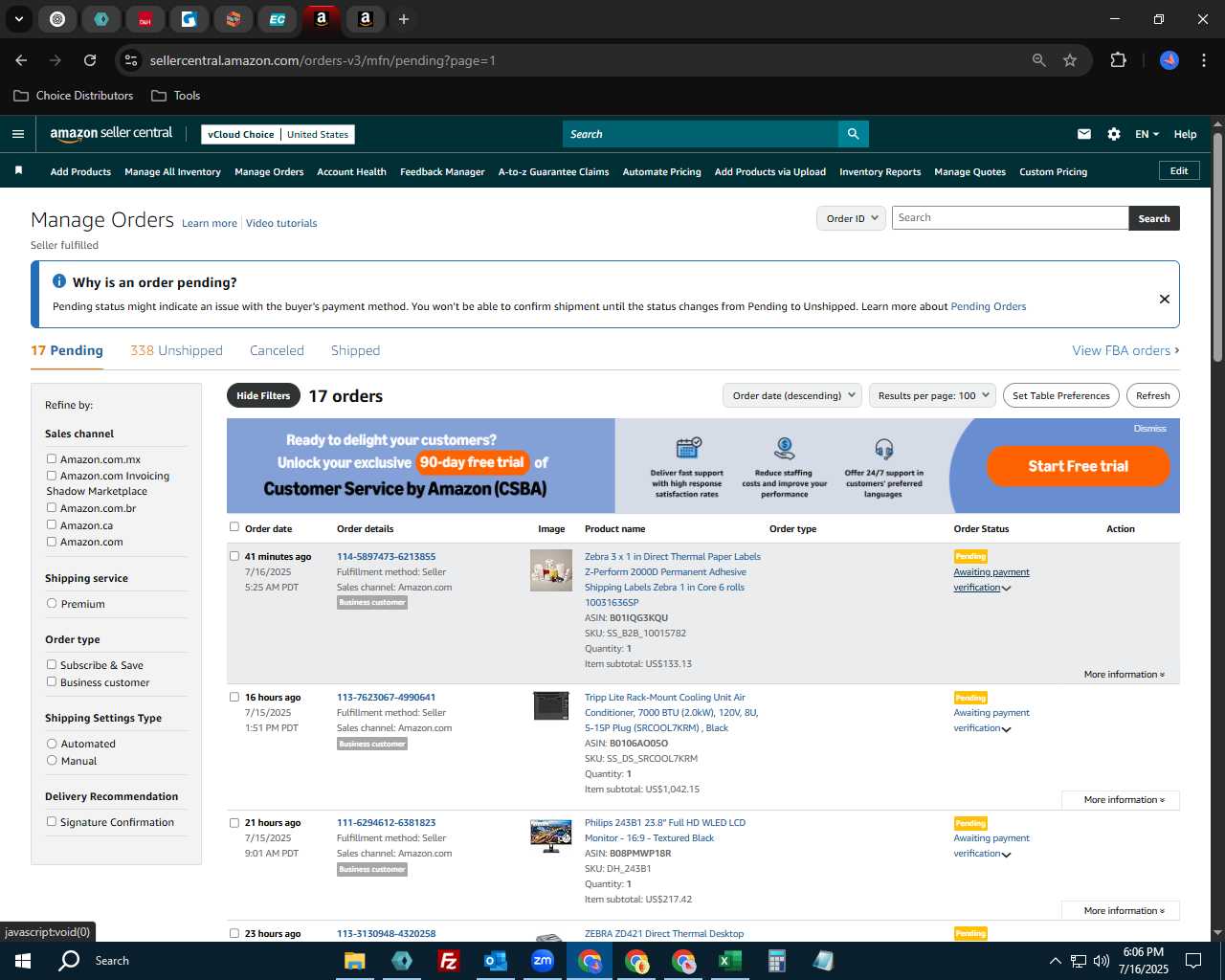Open the tab search dropdown arrow

coord(18,19)
